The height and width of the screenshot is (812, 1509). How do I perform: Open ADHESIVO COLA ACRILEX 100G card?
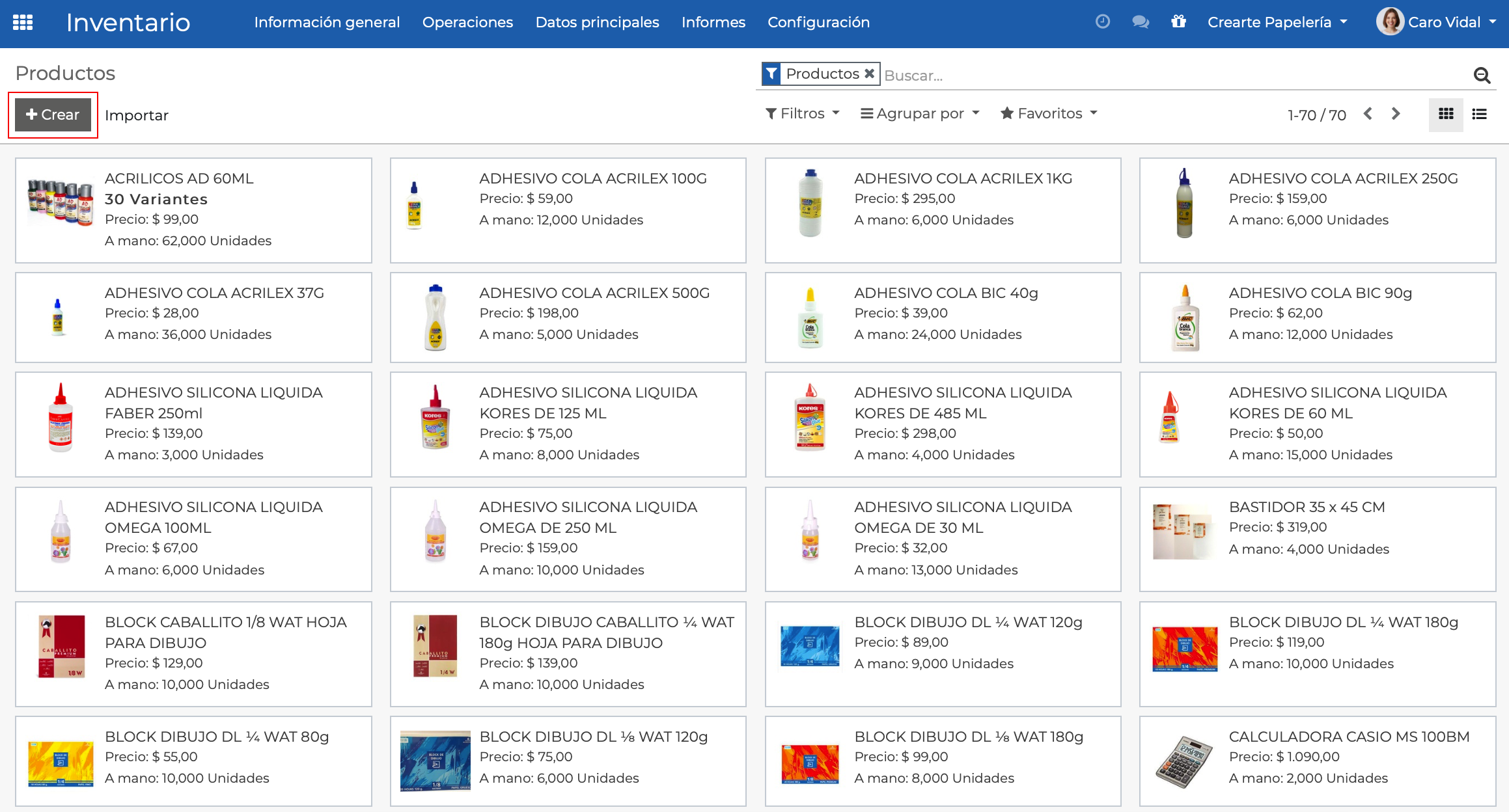(568, 210)
